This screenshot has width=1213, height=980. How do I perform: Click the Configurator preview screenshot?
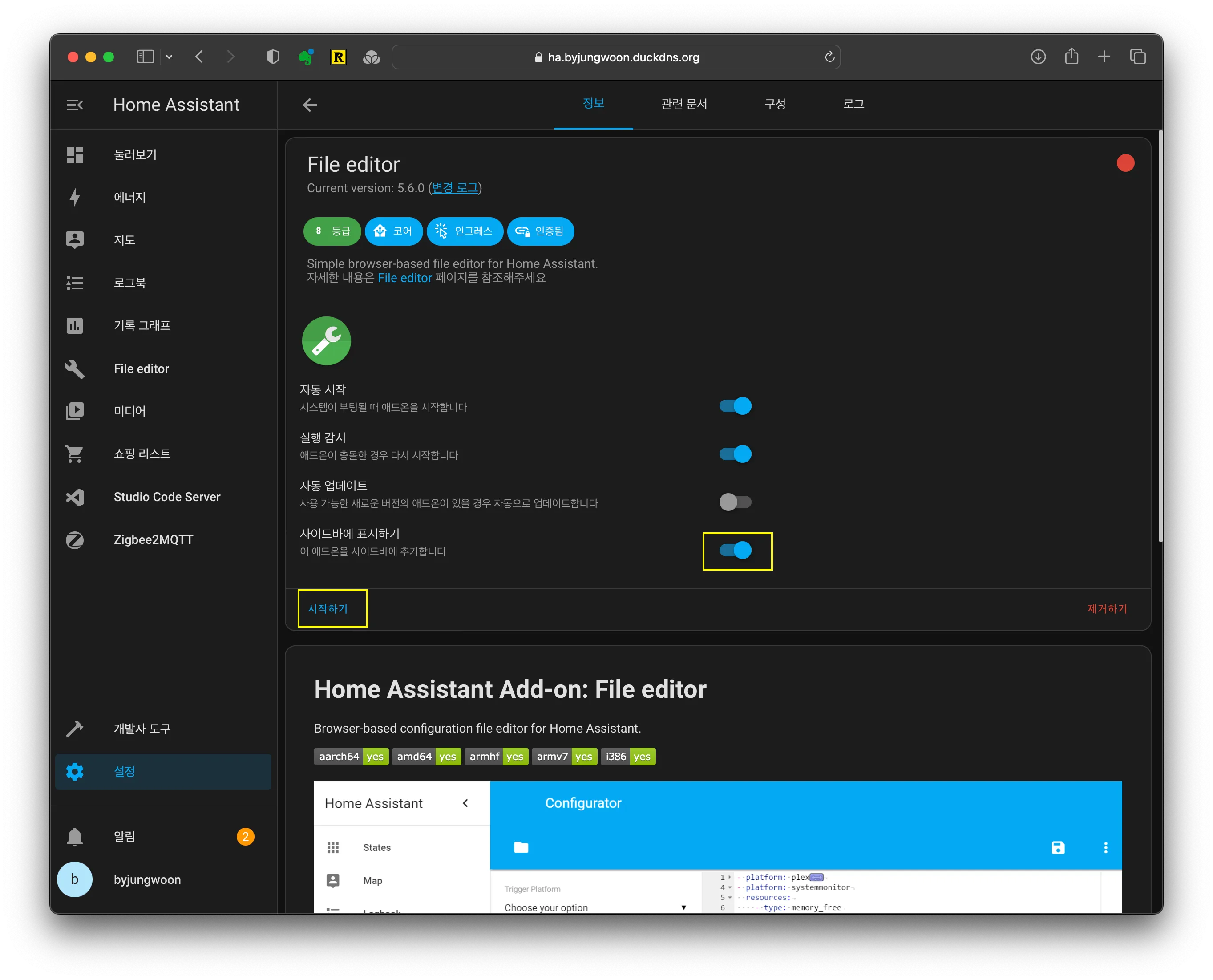[717, 847]
